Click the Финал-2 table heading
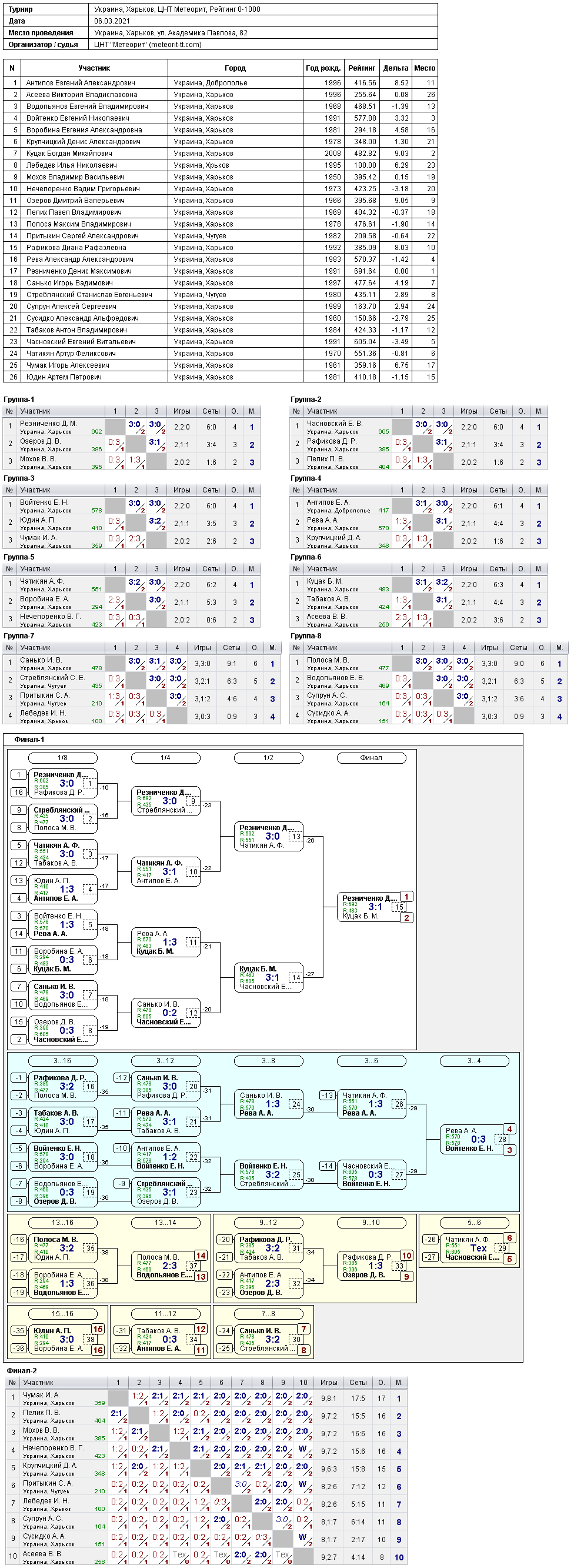The image size is (574, 1568). (x=22, y=1371)
